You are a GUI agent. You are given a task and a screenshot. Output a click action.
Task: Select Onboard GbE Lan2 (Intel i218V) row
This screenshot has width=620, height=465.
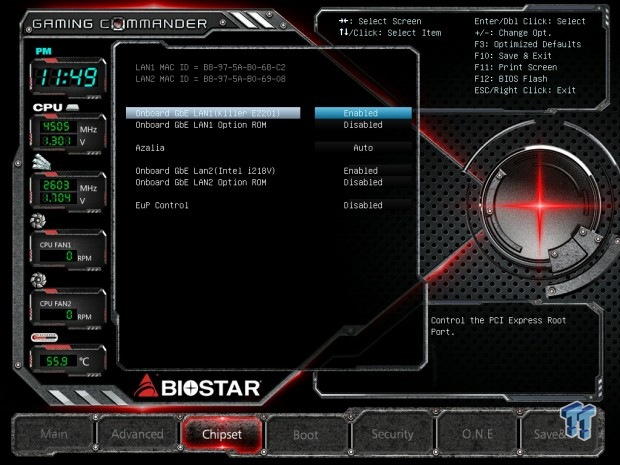click(205, 171)
